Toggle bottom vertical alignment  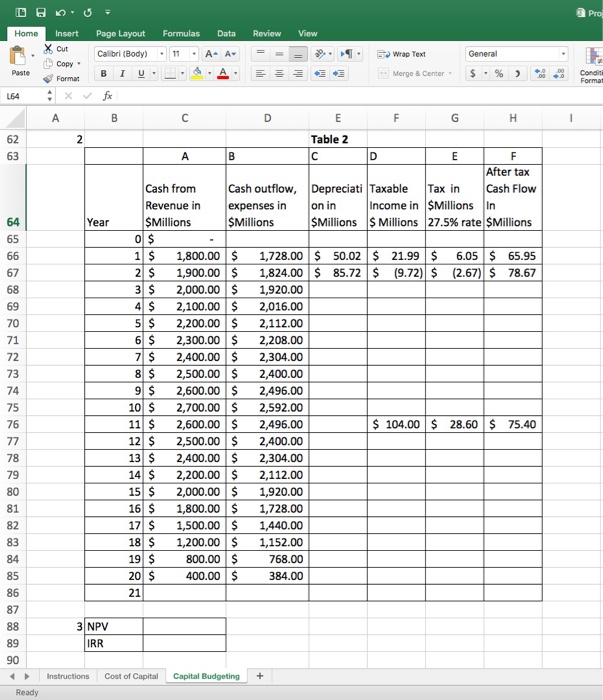[298, 54]
